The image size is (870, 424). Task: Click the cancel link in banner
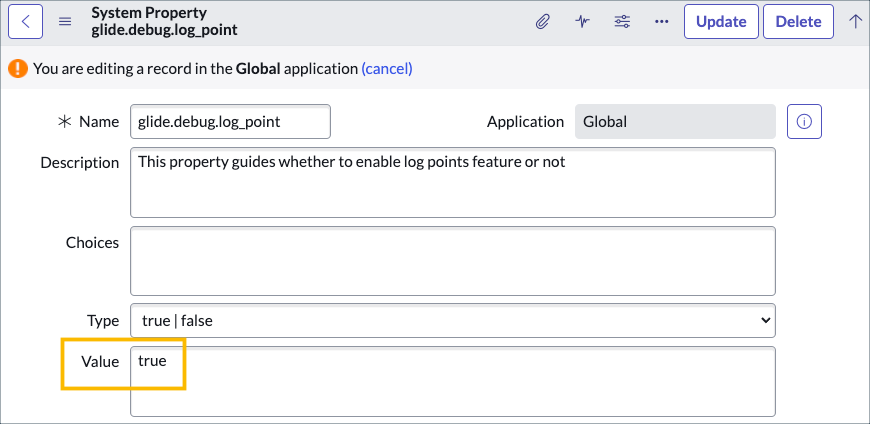tap(387, 69)
